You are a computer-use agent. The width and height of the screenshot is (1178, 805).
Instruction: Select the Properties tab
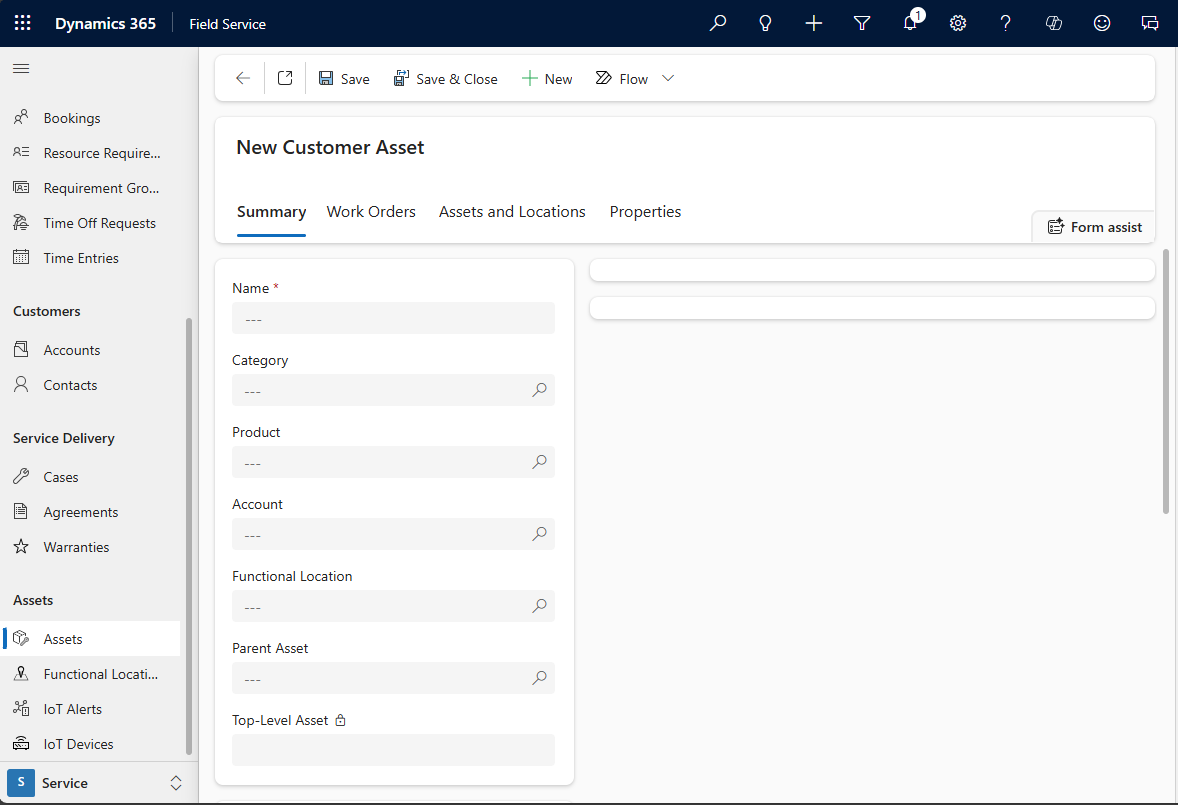[x=645, y=211]
